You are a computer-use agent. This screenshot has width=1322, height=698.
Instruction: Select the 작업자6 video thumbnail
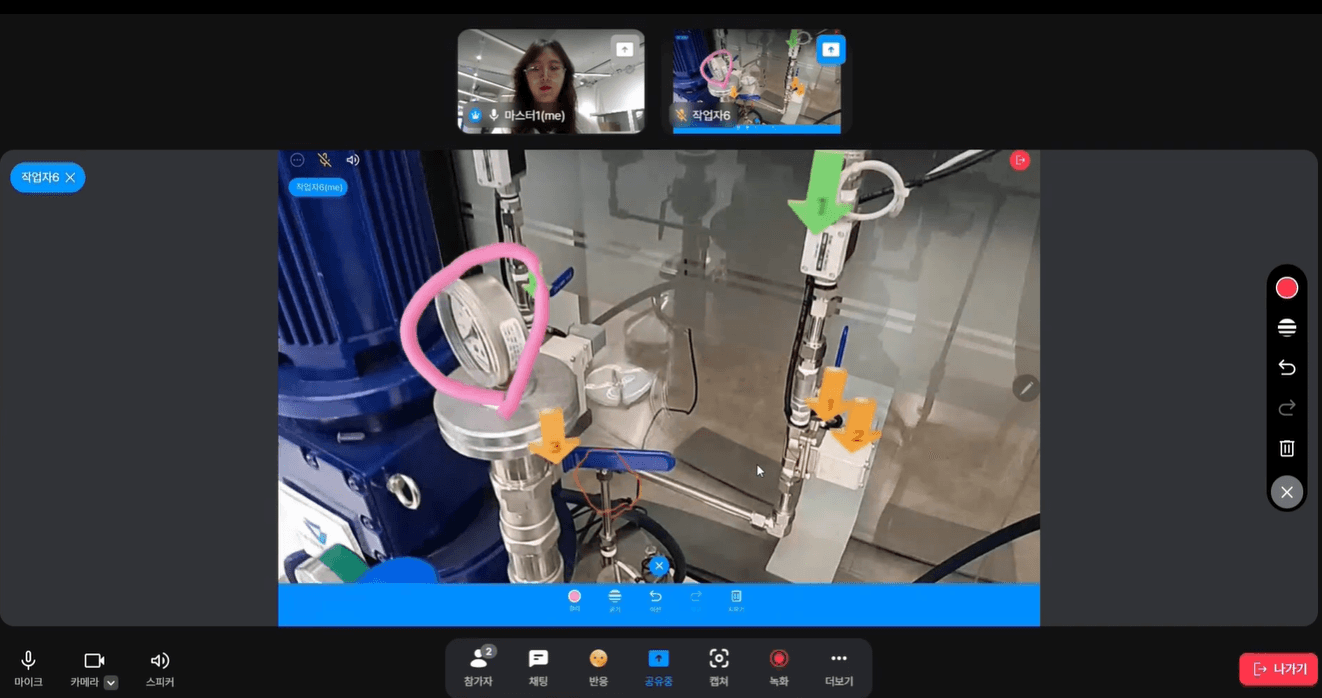coord(757,81)
